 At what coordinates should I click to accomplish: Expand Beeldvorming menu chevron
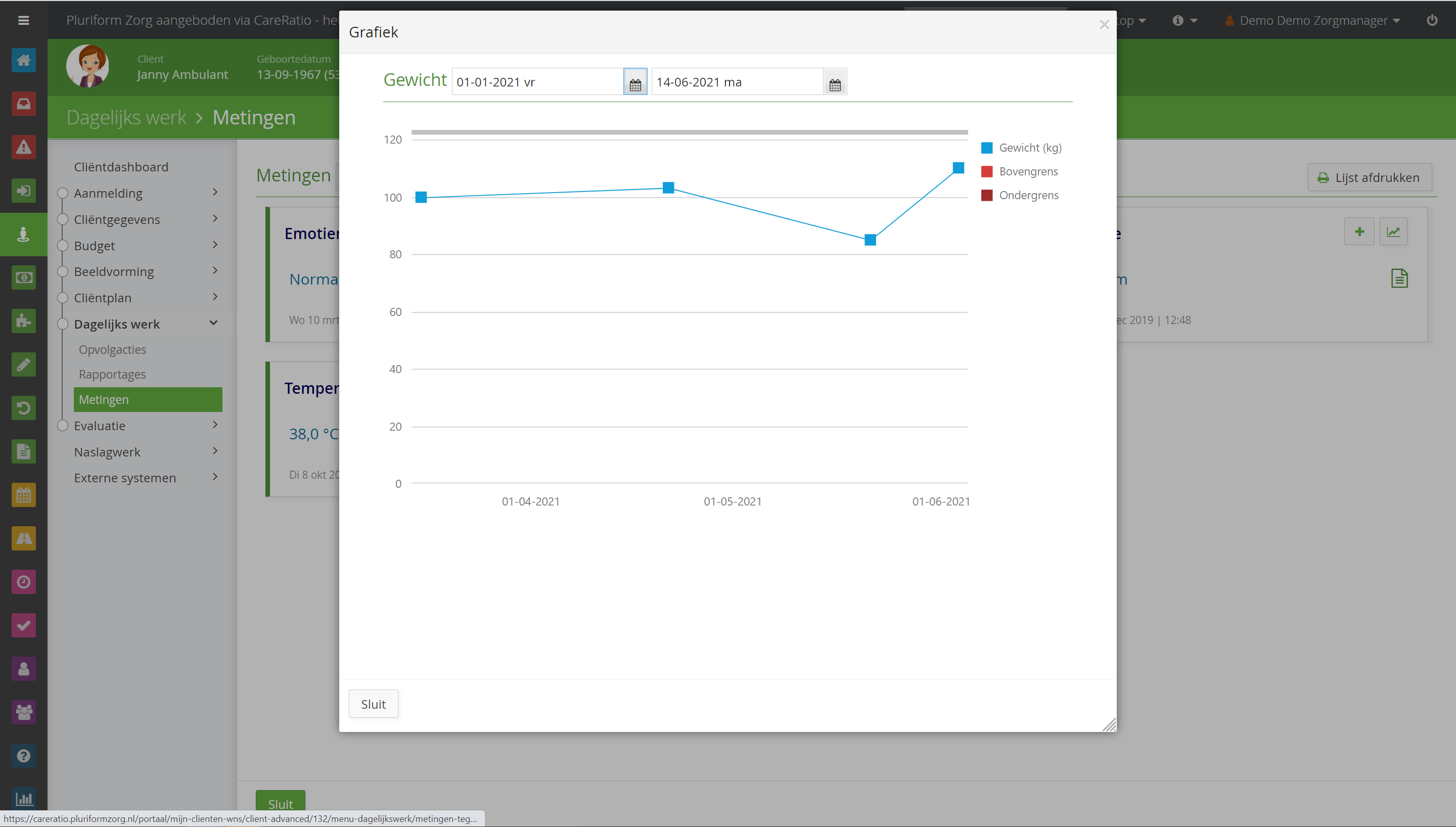pos(215,271)
